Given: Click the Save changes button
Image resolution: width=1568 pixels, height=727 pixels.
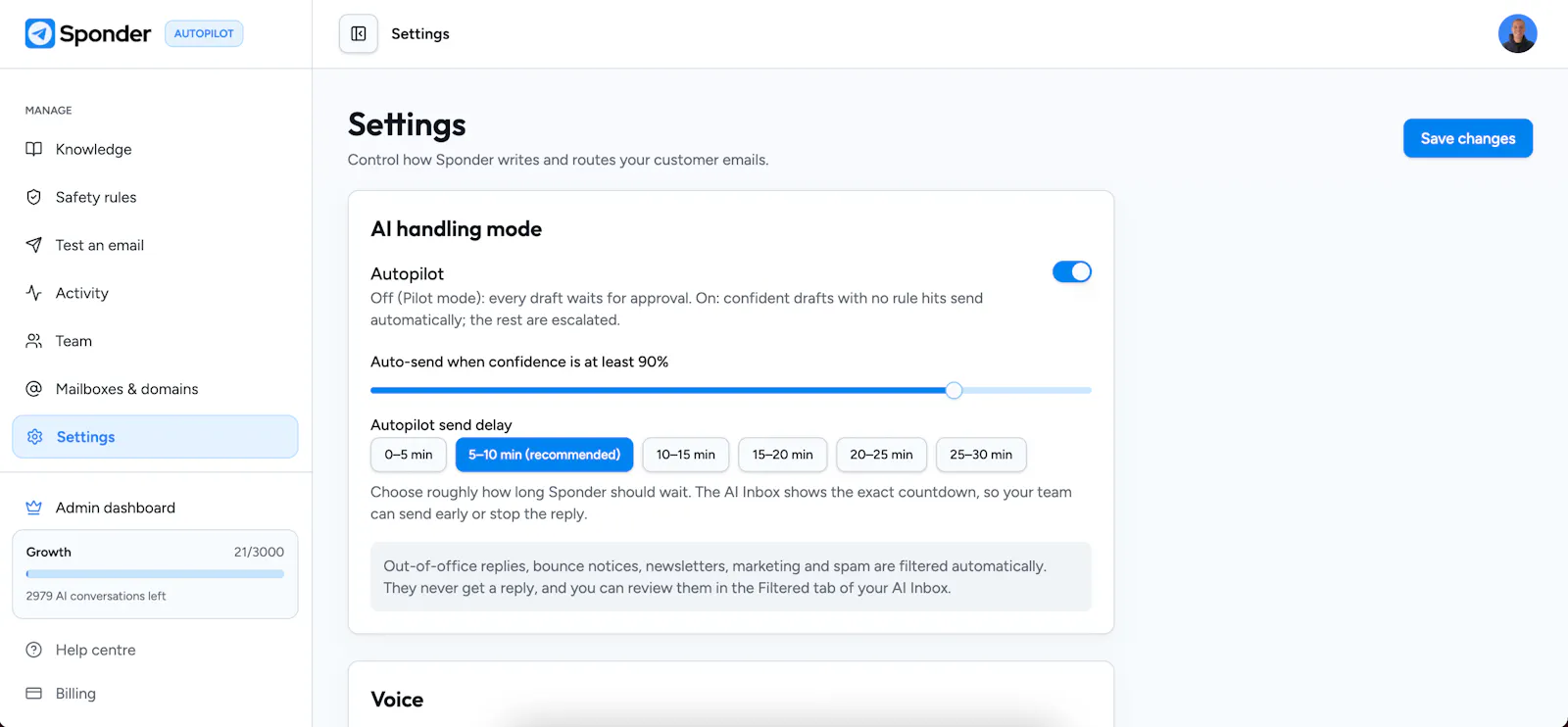Looking at the screenshot, I should point(1468,138).
